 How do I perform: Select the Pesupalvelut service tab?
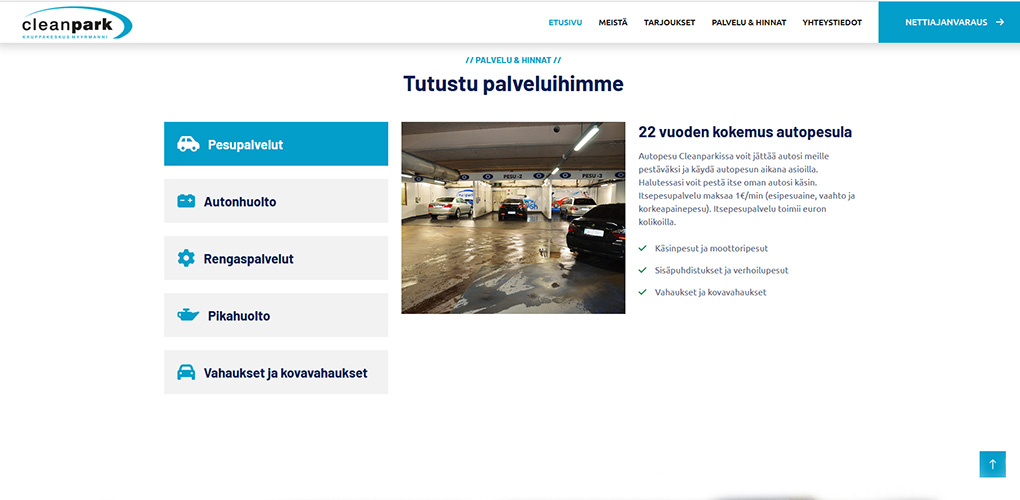coord(276,144)
